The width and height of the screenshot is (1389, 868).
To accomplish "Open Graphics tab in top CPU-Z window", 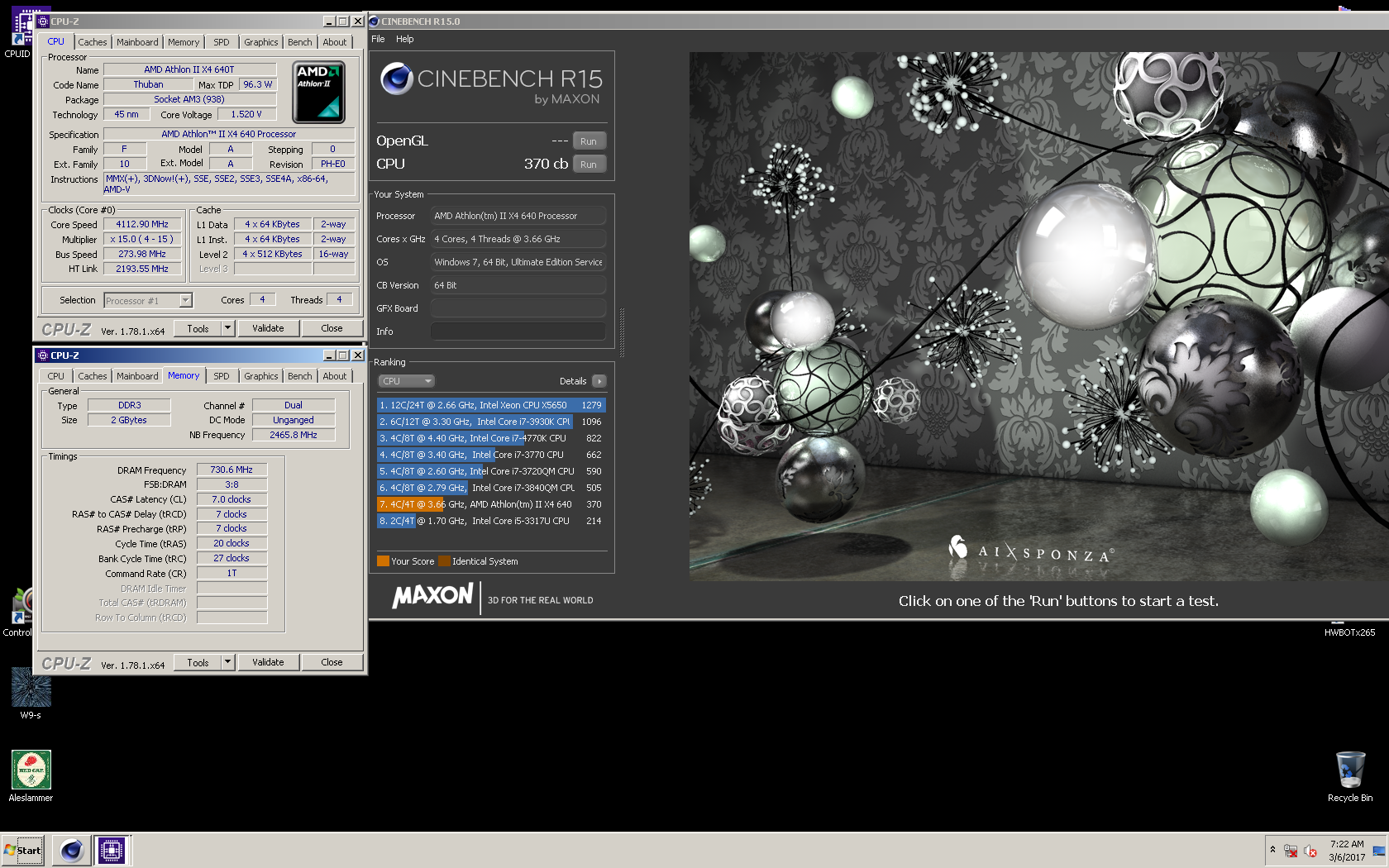I will (x=261, y=42).
